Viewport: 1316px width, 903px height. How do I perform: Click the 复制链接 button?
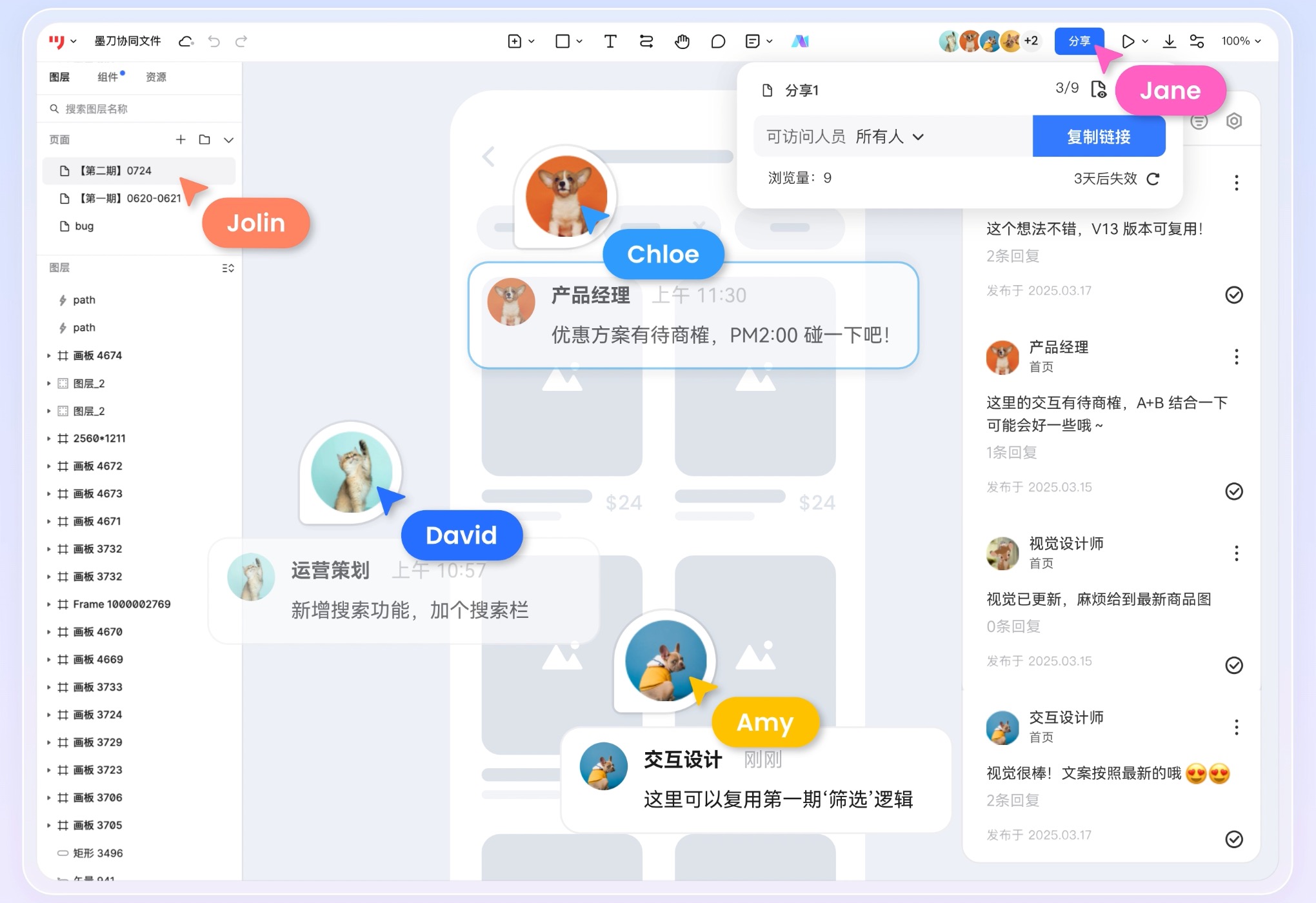coord(1099,136)
